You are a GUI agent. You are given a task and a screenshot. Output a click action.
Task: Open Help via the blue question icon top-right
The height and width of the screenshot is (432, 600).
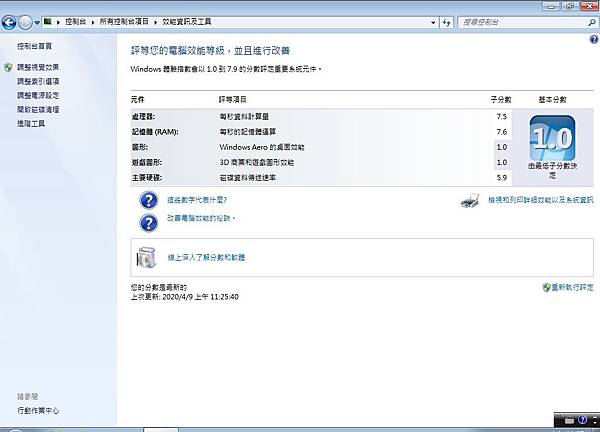(594, 39)
